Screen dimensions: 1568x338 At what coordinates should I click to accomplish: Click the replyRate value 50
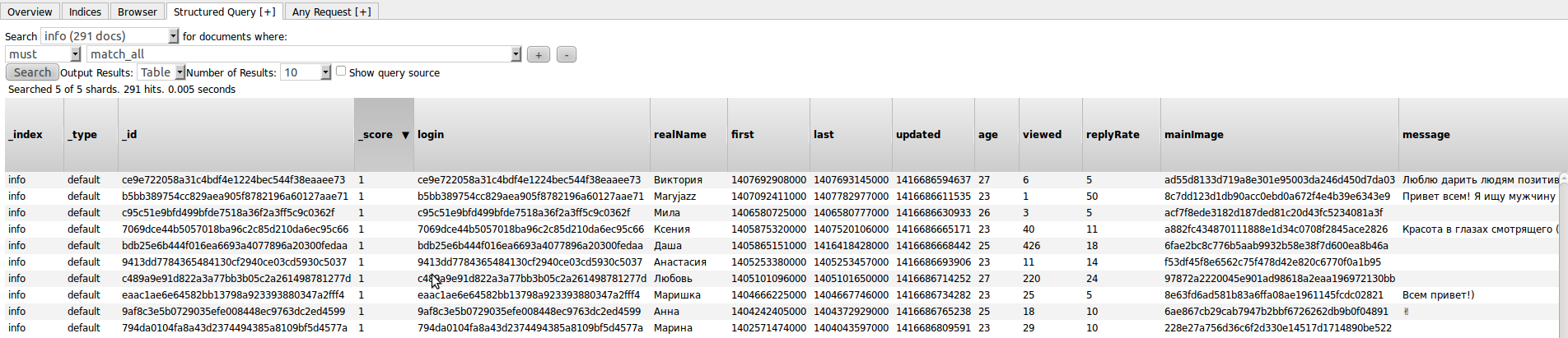[1092, 197]
